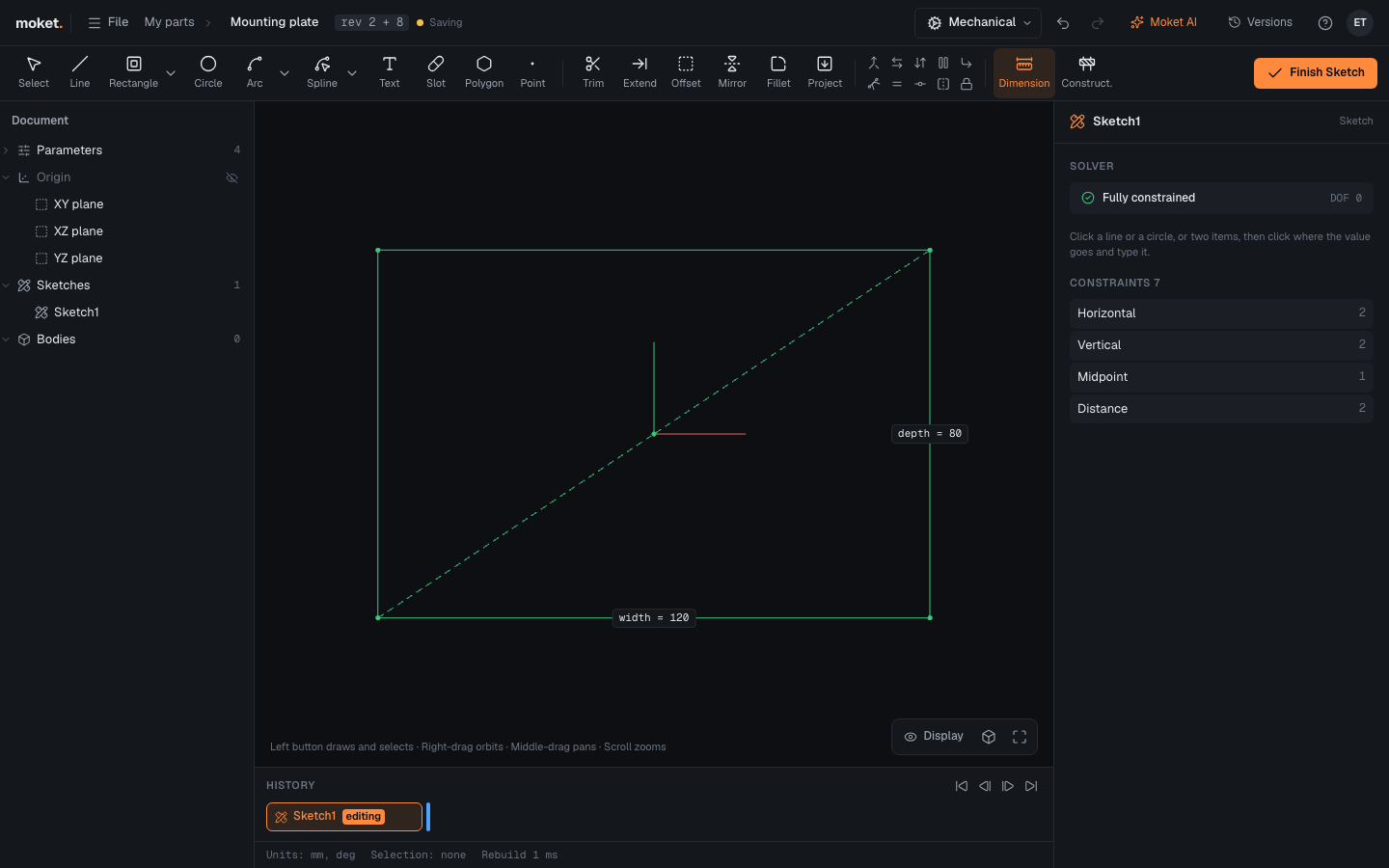The image size is (1389, 868).
Task: Select the Offset tool
Action: (686, 72)
